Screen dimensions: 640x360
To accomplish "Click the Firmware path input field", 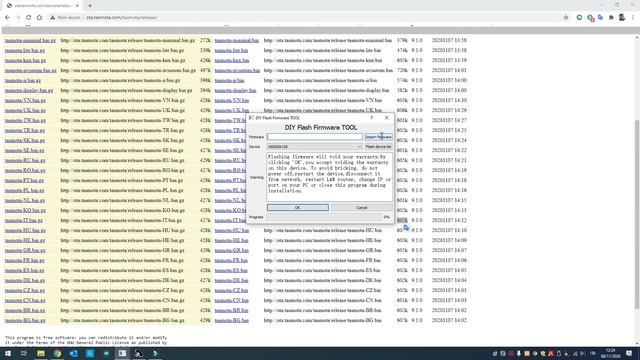I will click(x=315, y=137).
